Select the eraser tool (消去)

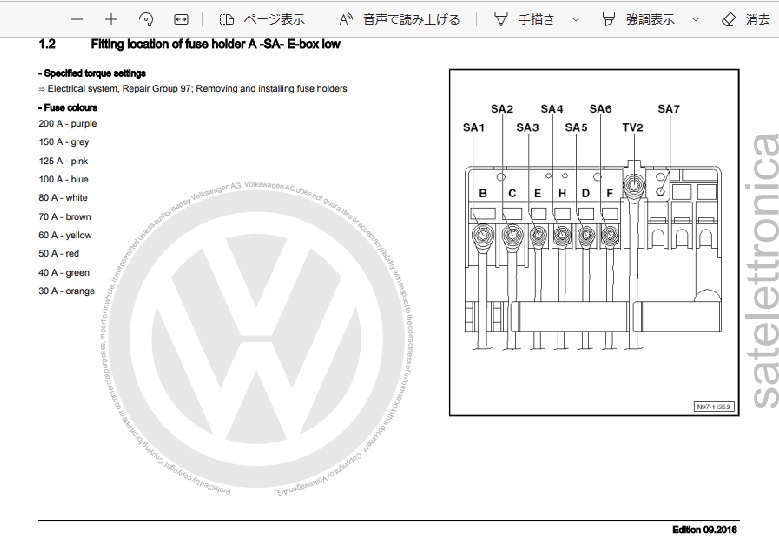(x=746, y=19)
